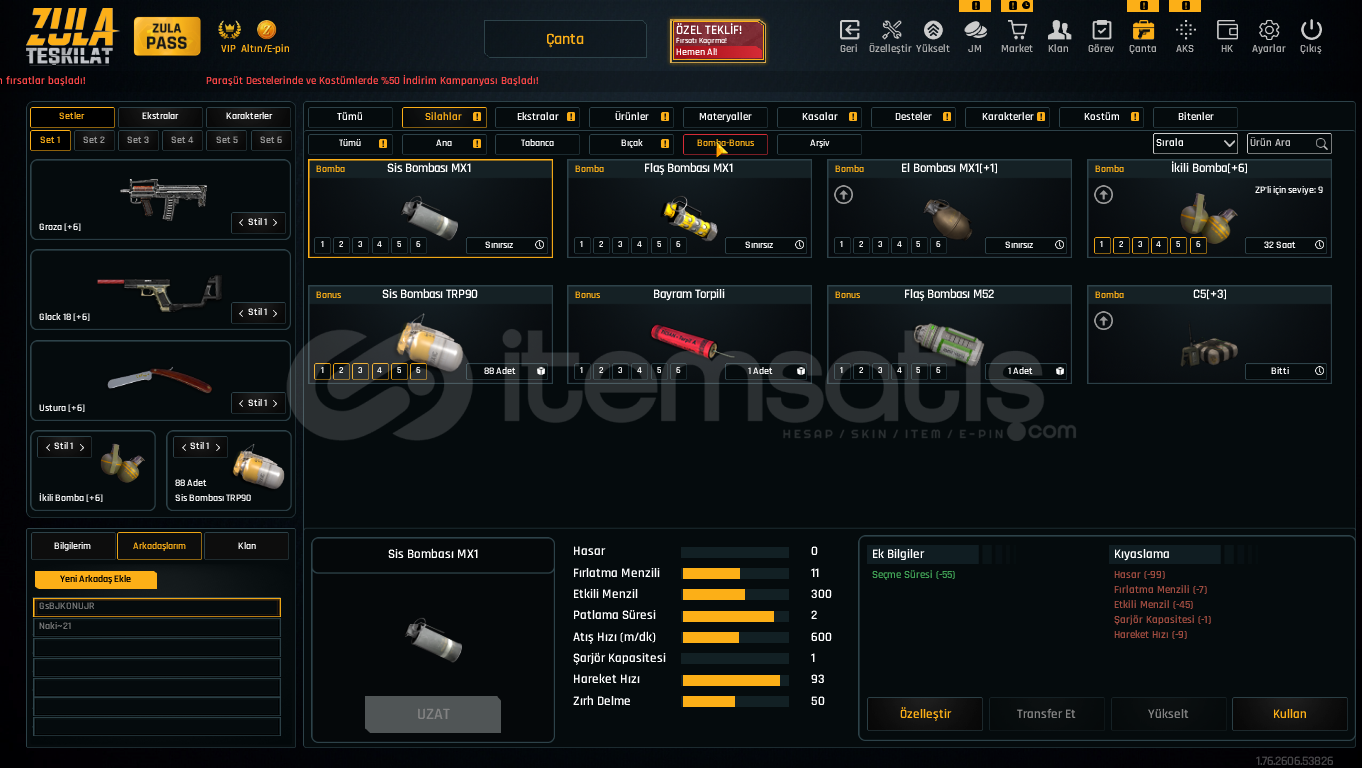
Task: Click search magnifier in Ürün Ara
Action: [x=1321, y=143]
